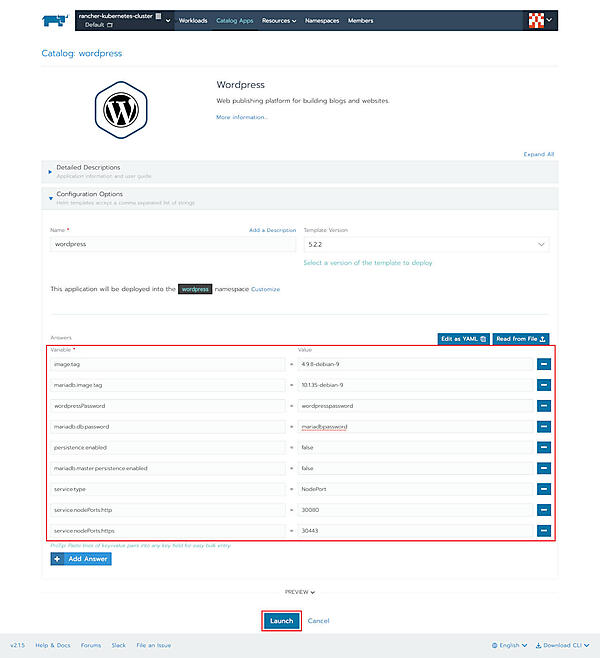Click the Add Answer button
This screenshot has height=658, width=600.
point(81,559)
